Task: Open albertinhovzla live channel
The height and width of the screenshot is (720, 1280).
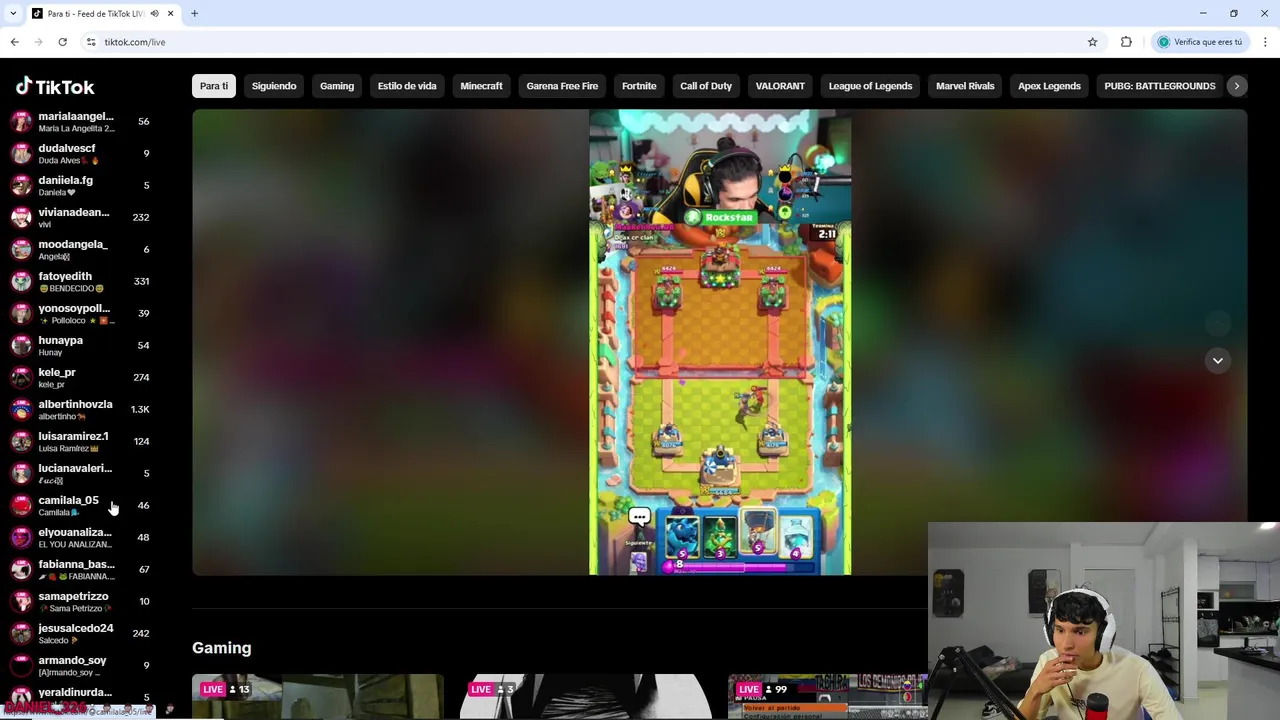Action: point(80,410)
